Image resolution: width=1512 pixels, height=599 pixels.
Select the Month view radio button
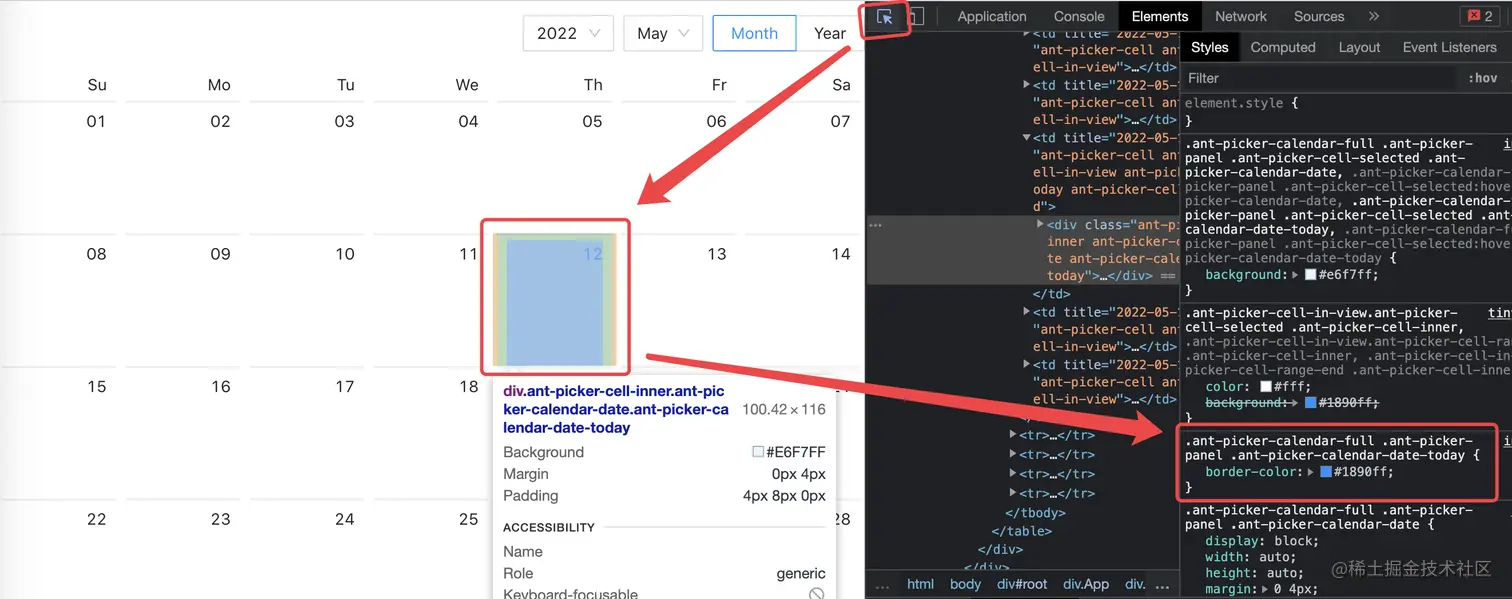[x=754, y=33]
